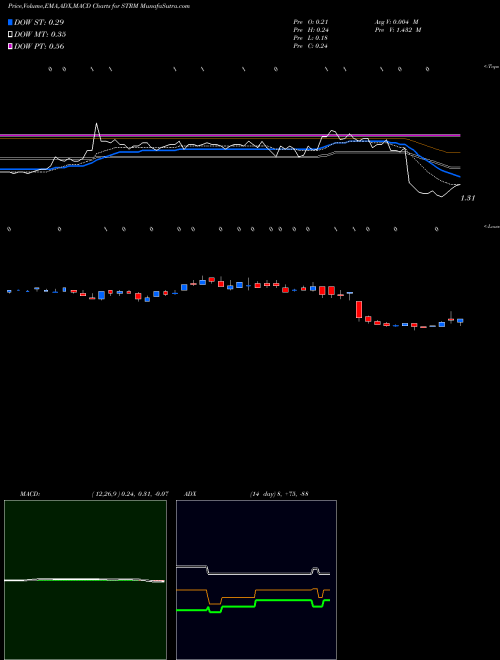
Task: Click the 'Pre O: 0.21' value
Action: 311,22
